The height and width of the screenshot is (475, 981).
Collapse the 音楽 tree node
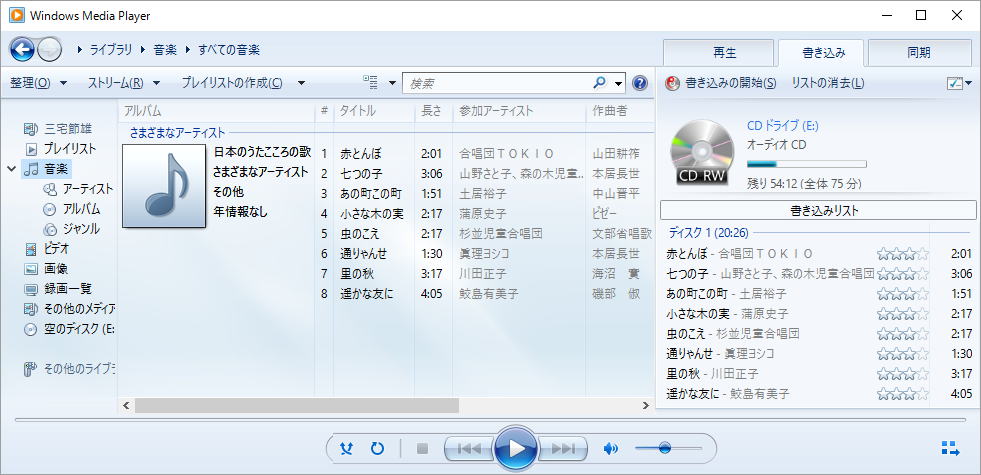click(12, 168)
